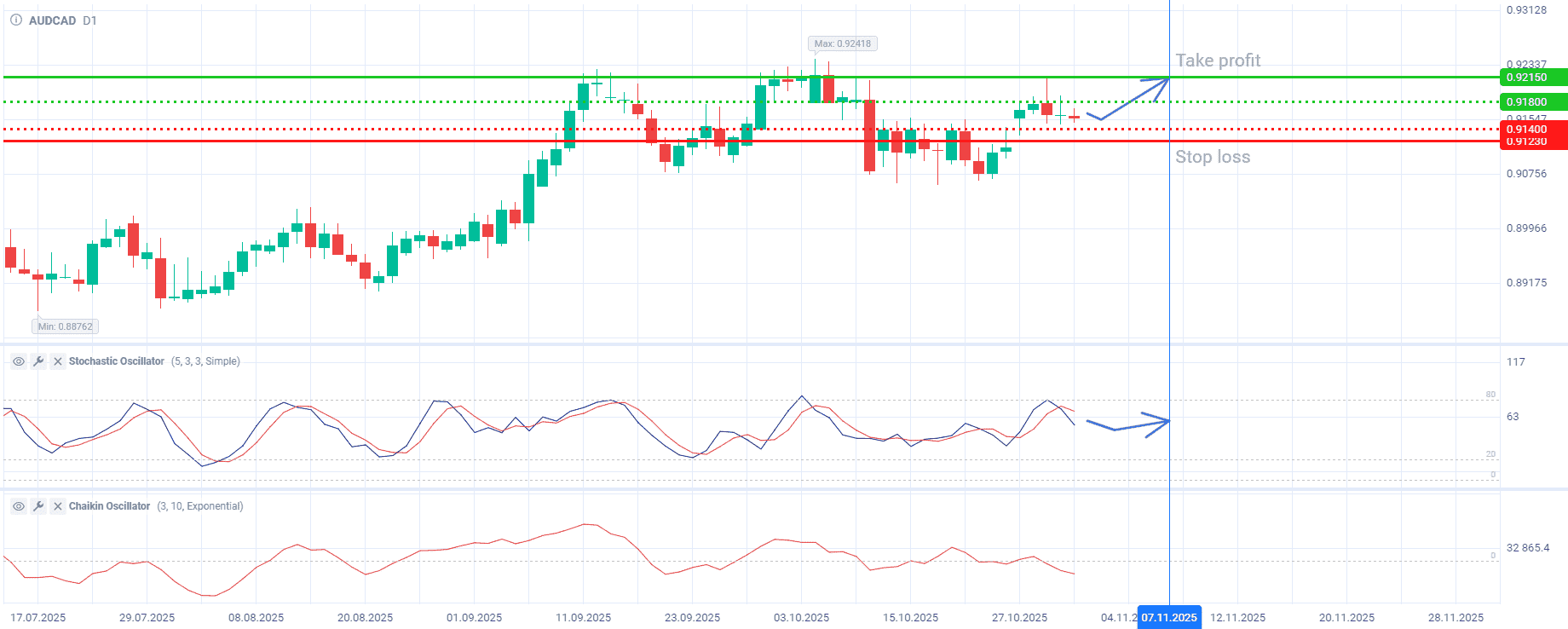Click the Chaikin Oscillator indicator name
This screenshot has height=629, width=1568.
(109, 506)
